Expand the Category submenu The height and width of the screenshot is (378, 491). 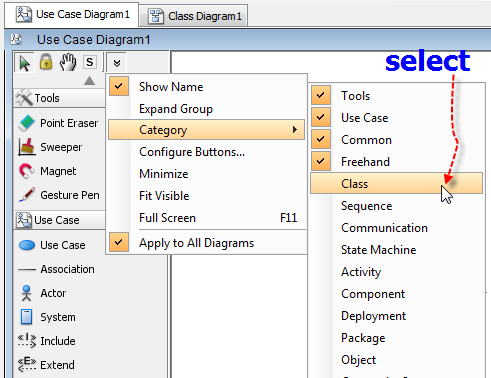coord(206,130)
